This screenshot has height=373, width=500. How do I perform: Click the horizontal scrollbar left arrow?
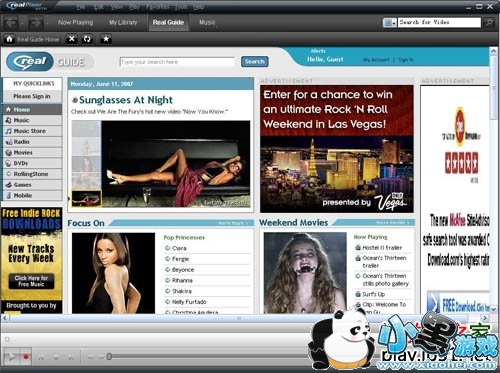(5, 318)
